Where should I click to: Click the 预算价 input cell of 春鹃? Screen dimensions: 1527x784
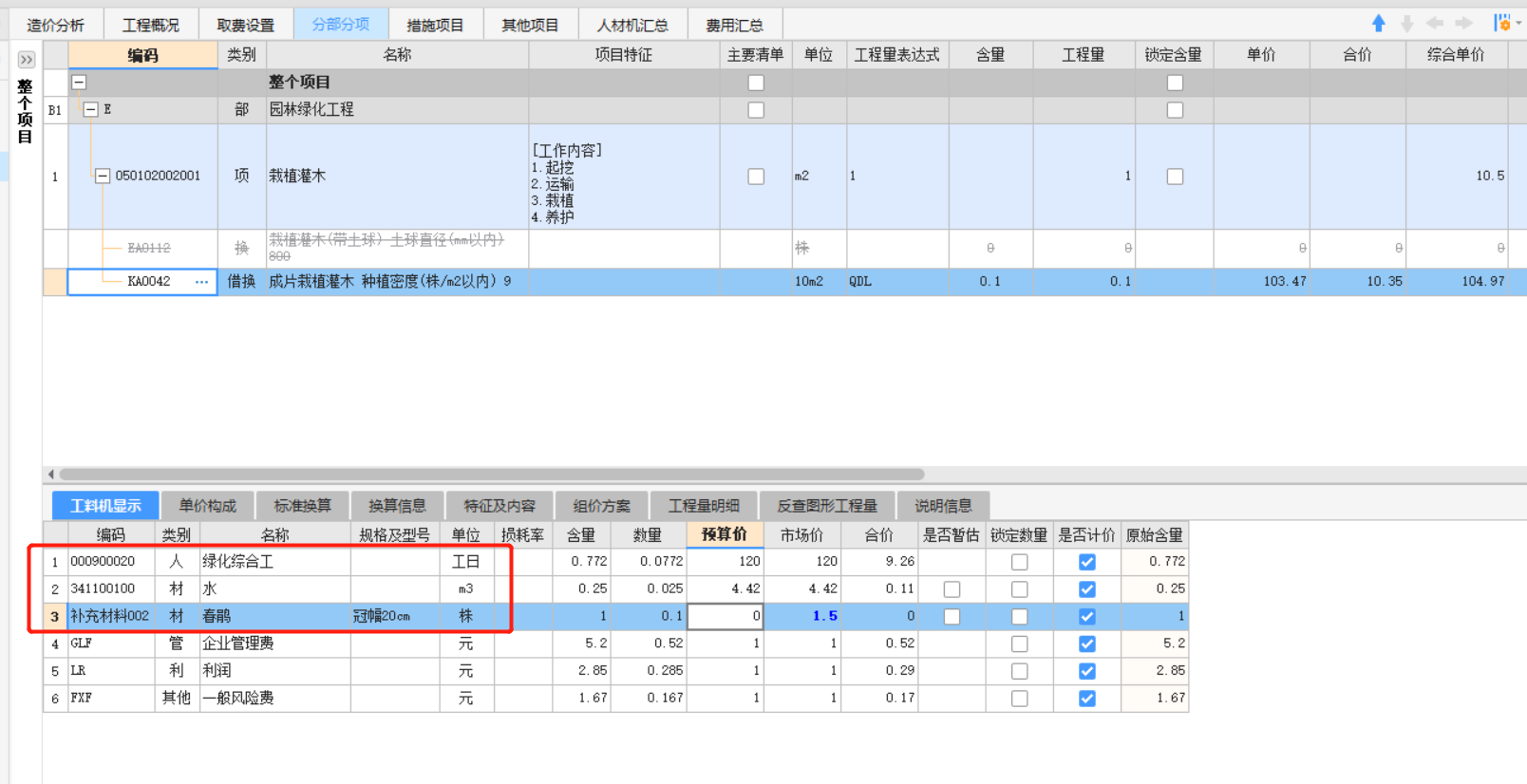point(726,616)
